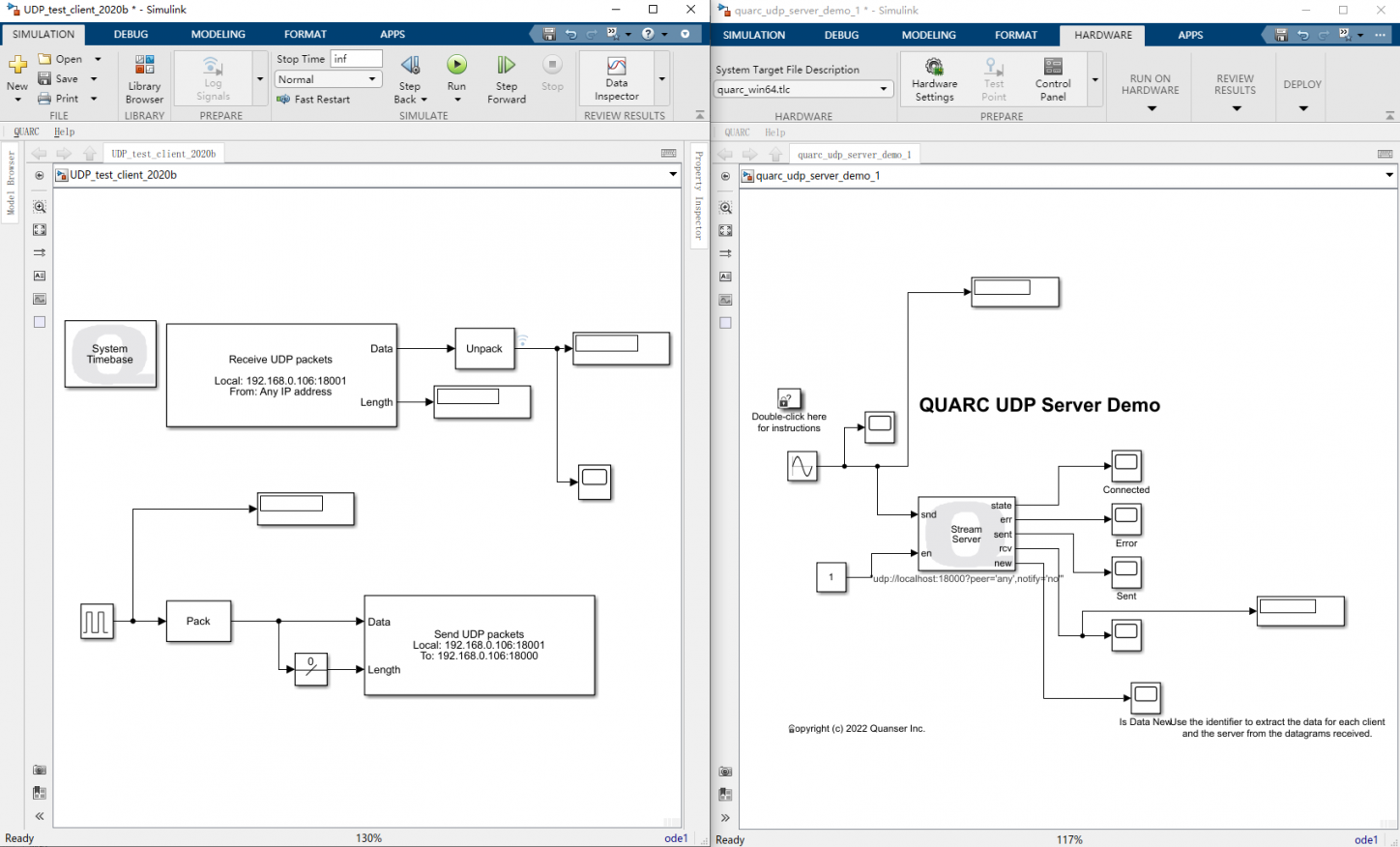This screenshot has height=847, width=1400.
Task: Toggle the Property Inspector side panel
Action: coord(698,195)
